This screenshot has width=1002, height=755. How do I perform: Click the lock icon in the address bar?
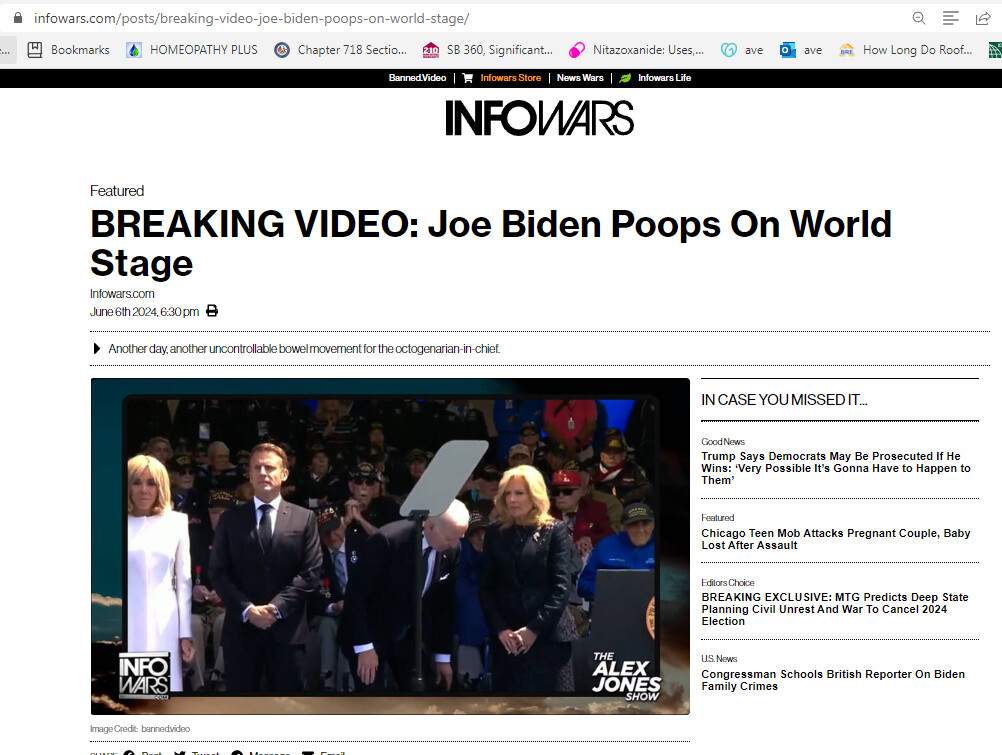[18, 18]
